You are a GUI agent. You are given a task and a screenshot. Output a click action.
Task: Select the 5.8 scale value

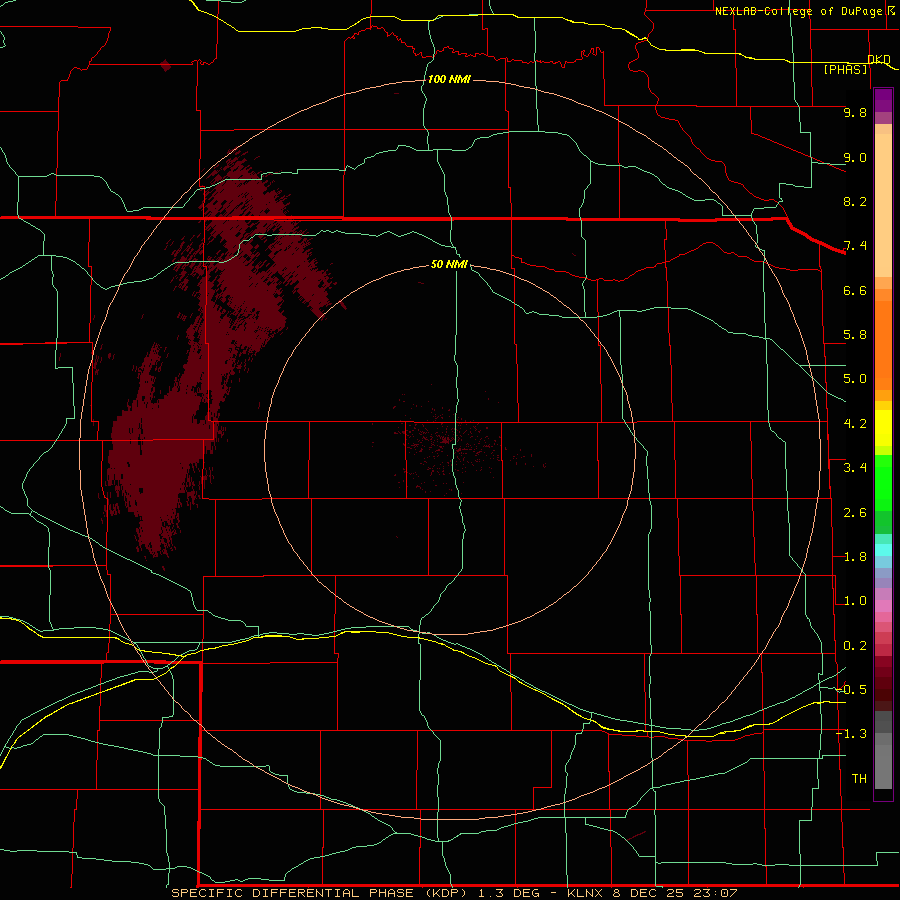[855, 335]
